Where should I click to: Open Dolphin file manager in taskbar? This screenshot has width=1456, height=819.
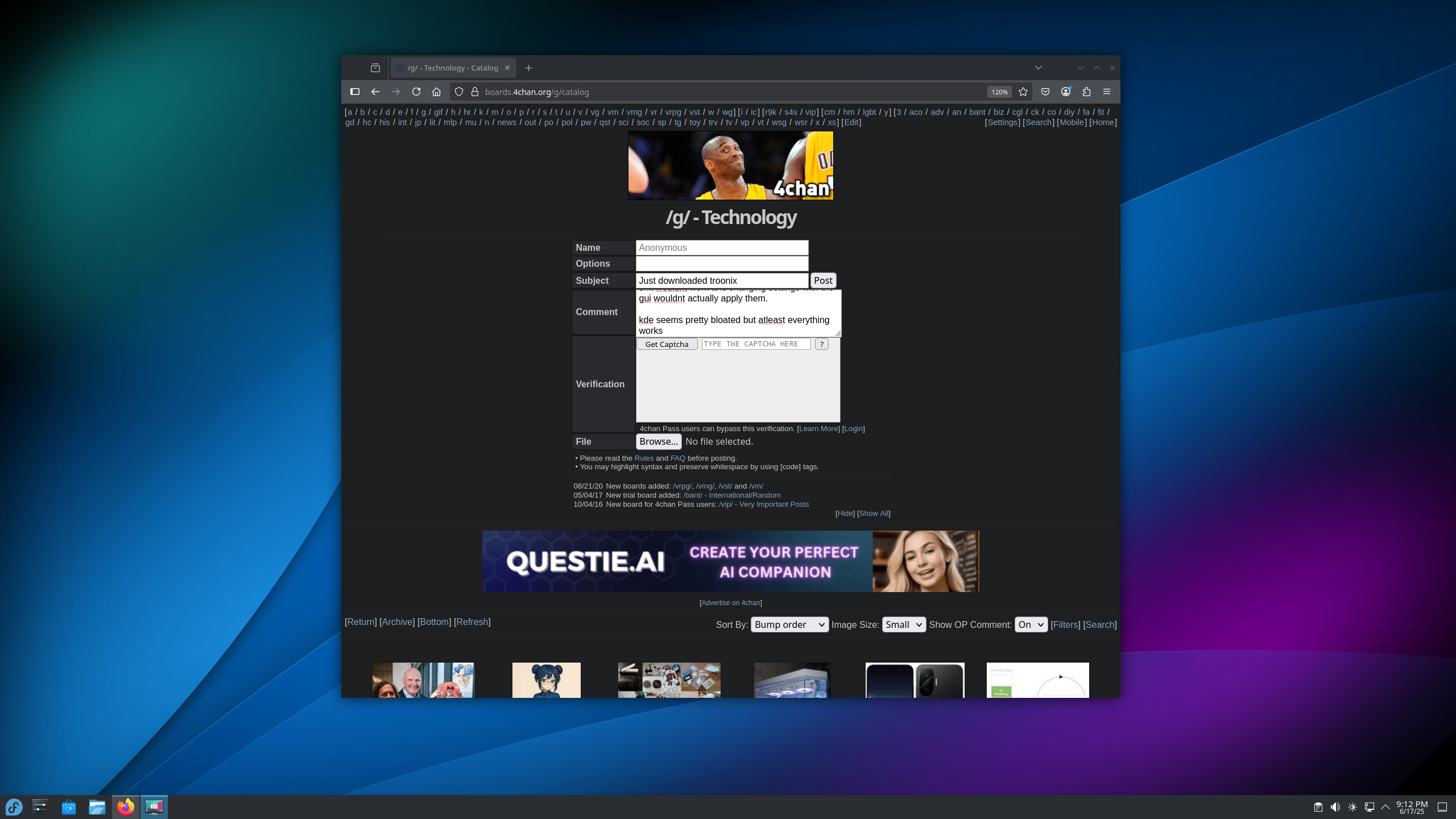tap(97, 806)
